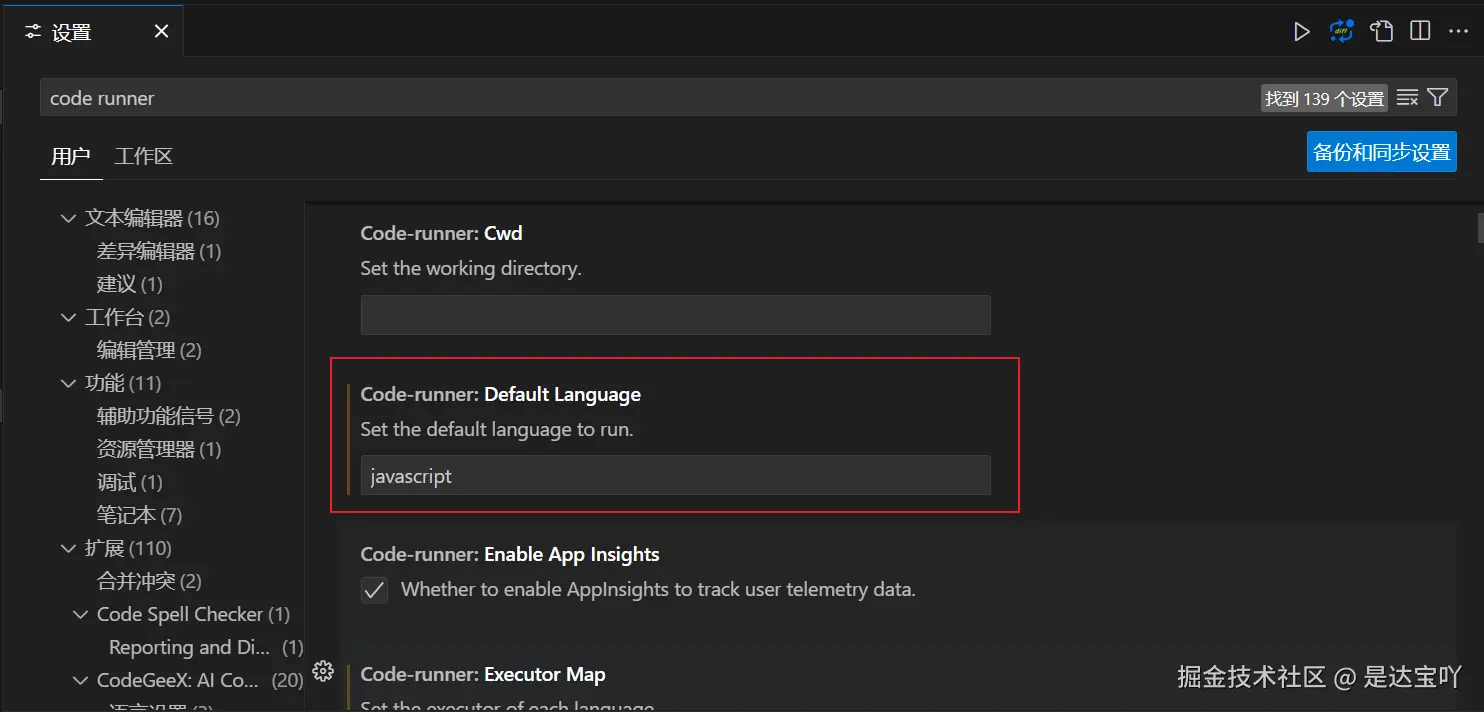Click the Code-runner Cwd input field

tap(675, 314)
